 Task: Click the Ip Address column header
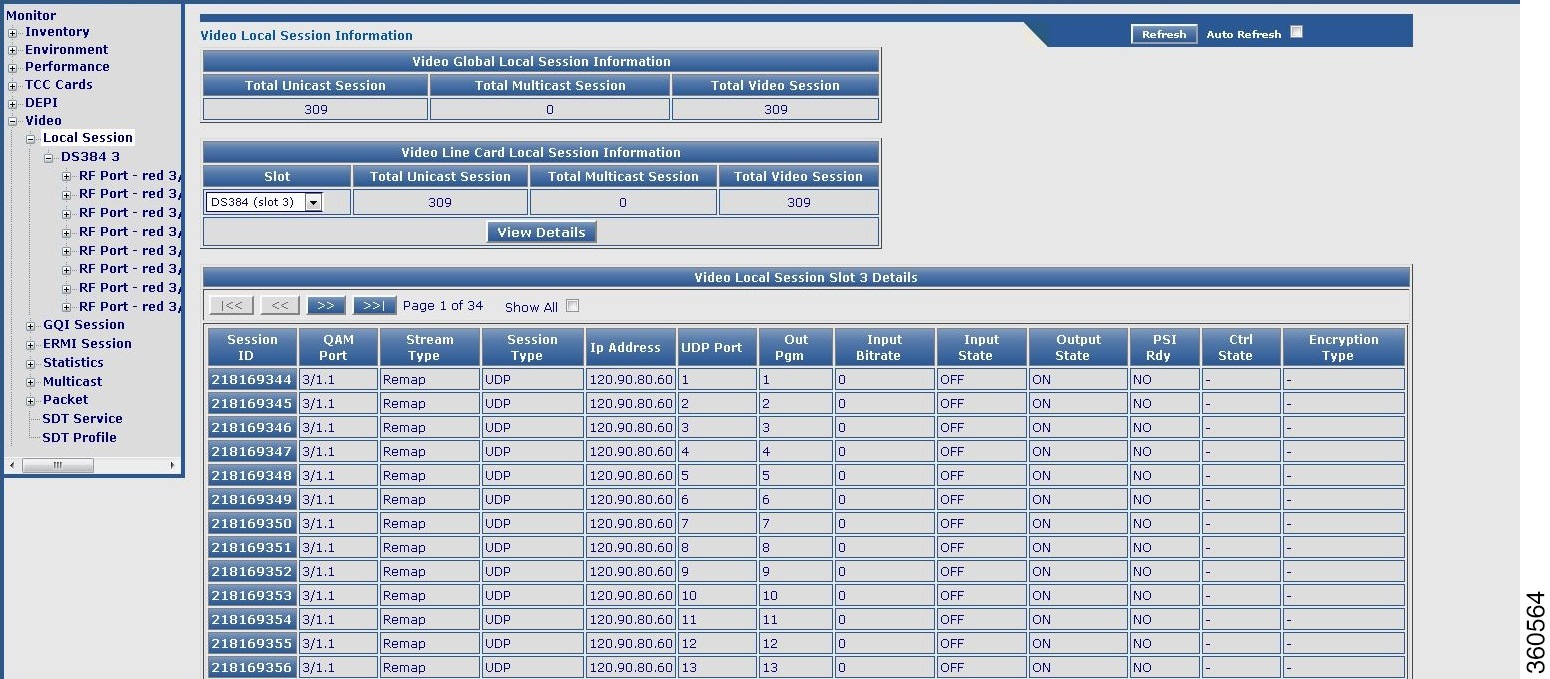[630, 347]
